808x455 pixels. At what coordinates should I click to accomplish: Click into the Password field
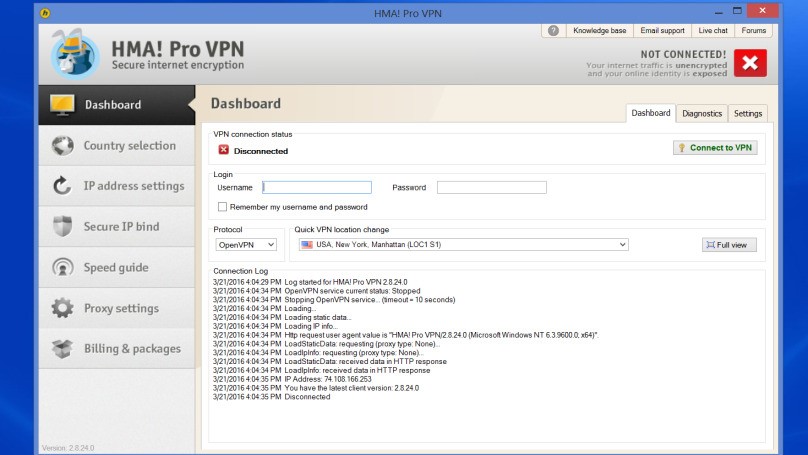[491, 187]
